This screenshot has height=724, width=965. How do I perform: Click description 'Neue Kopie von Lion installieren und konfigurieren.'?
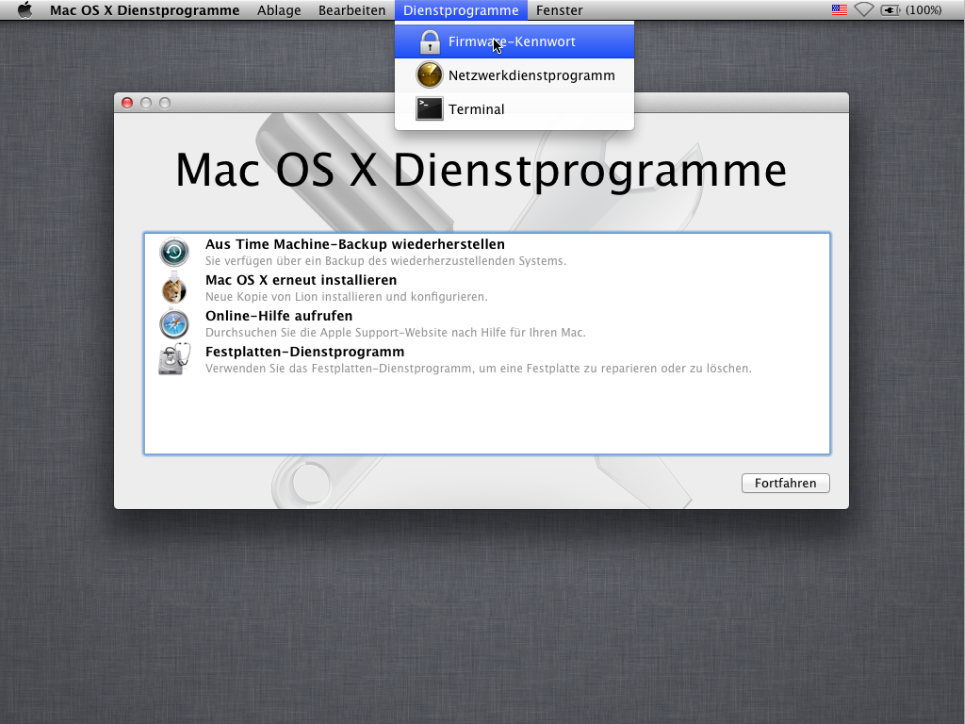point(346,297)
